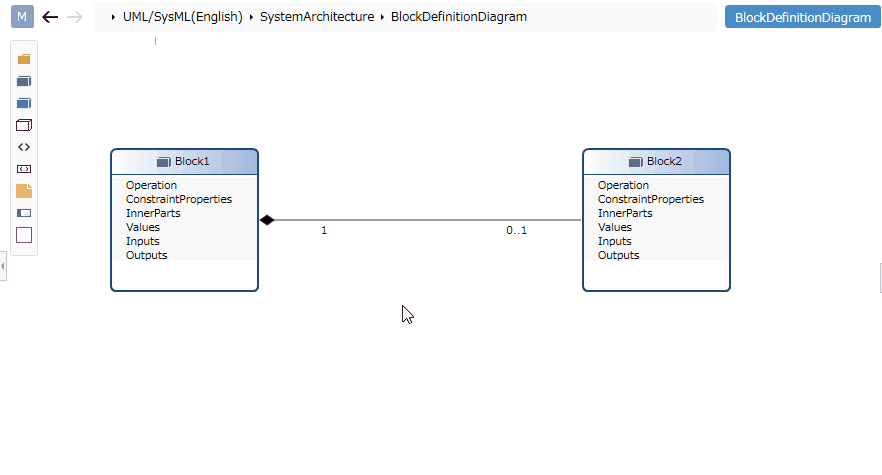Viewport: 882px width, 475px height.
Task: Select the orange package folder tool
Action: (x=24, y=59)
